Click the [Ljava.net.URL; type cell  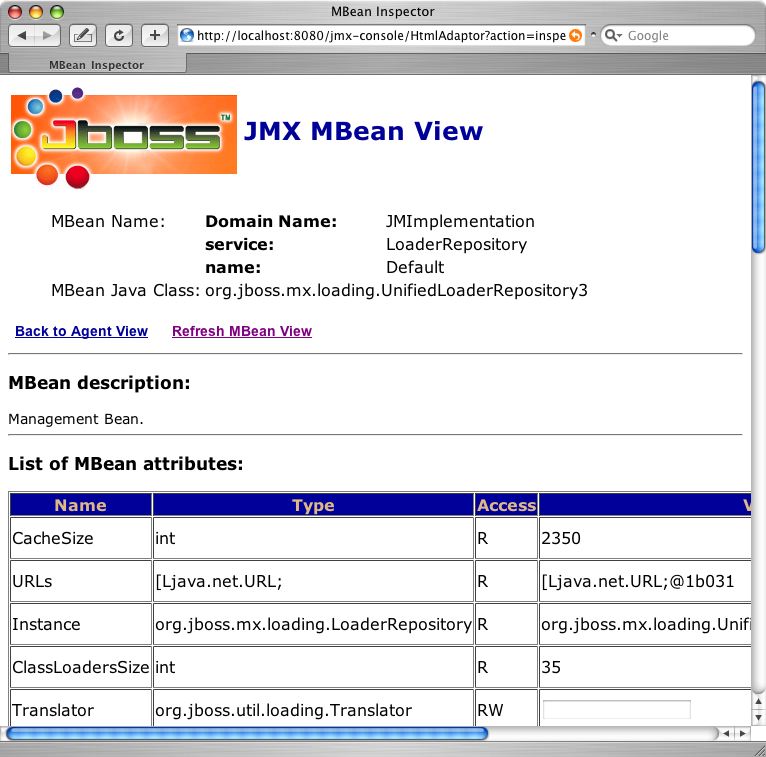coord(313,581)
